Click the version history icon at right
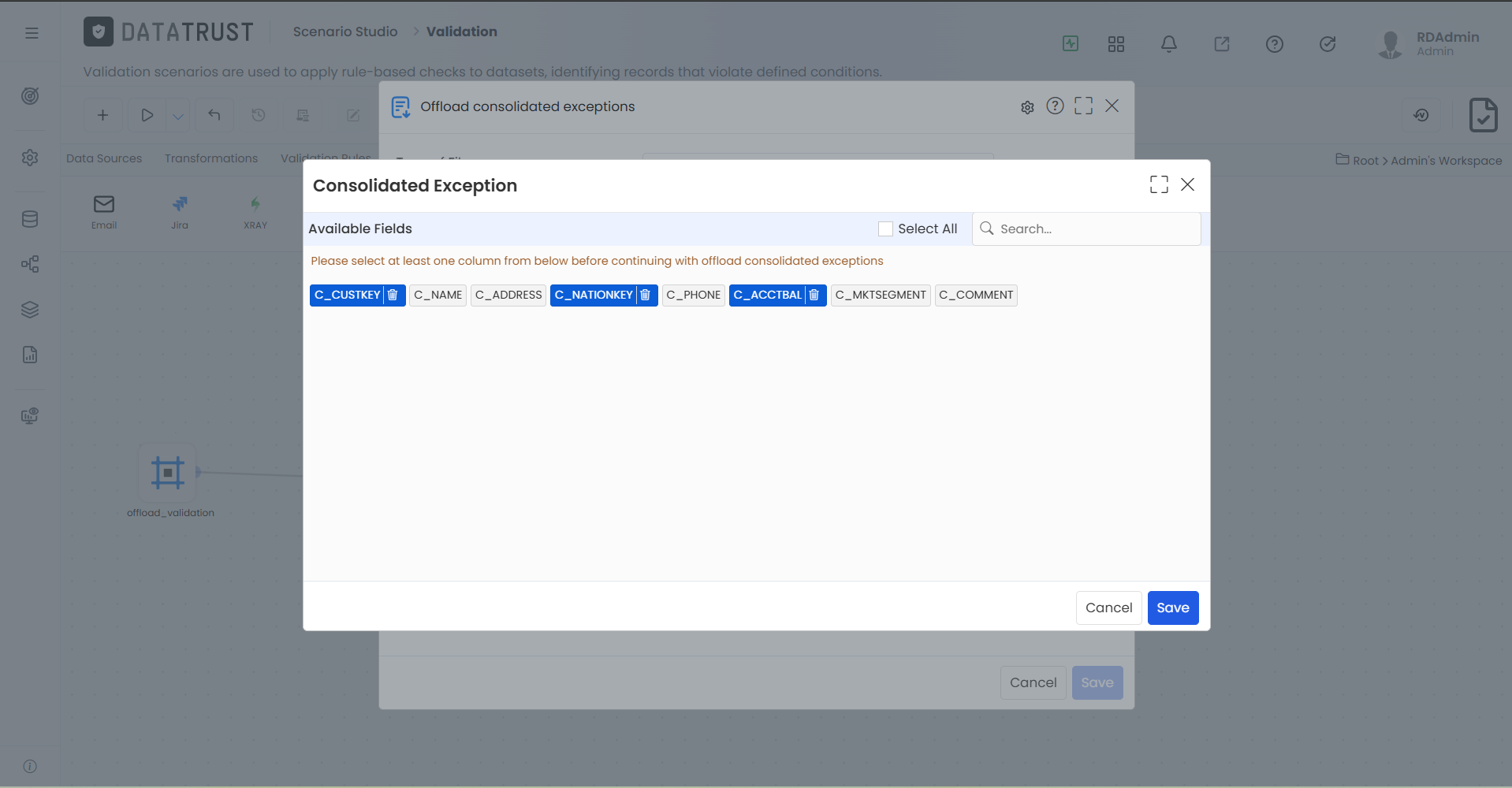The height and width of the screenshot is (788, 1512). [x=1421, y=115]
